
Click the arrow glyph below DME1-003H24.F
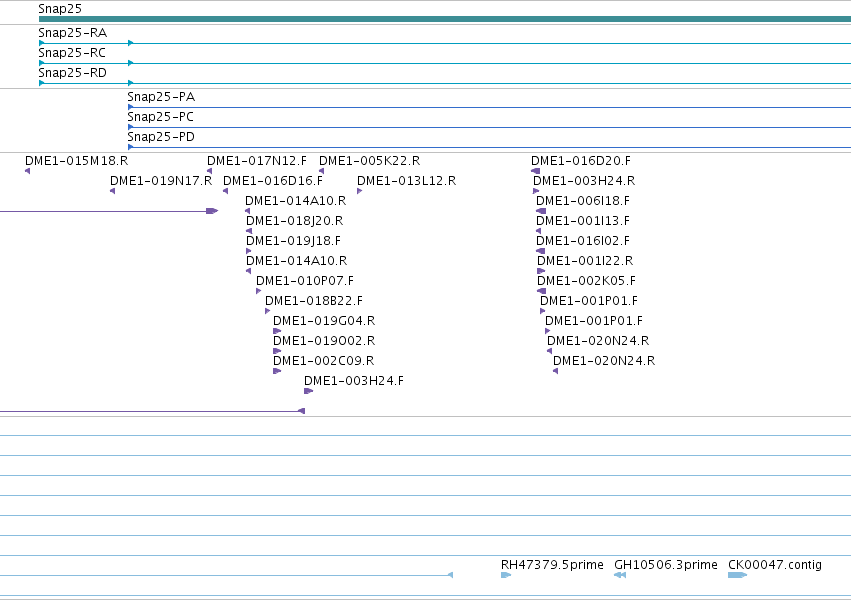click(x=308, y=391)
